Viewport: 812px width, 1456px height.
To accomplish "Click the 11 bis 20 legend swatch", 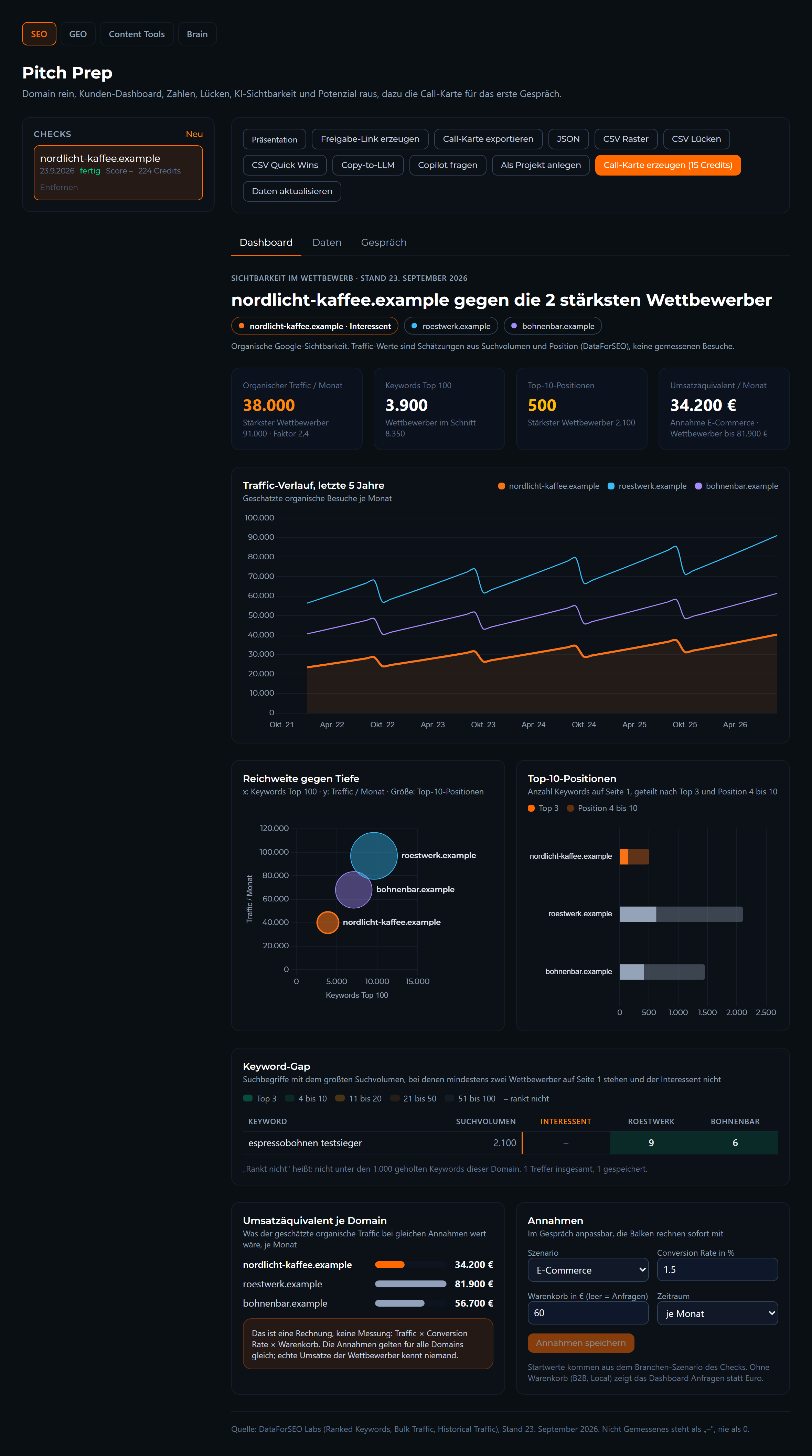I will coord(340,1098).
